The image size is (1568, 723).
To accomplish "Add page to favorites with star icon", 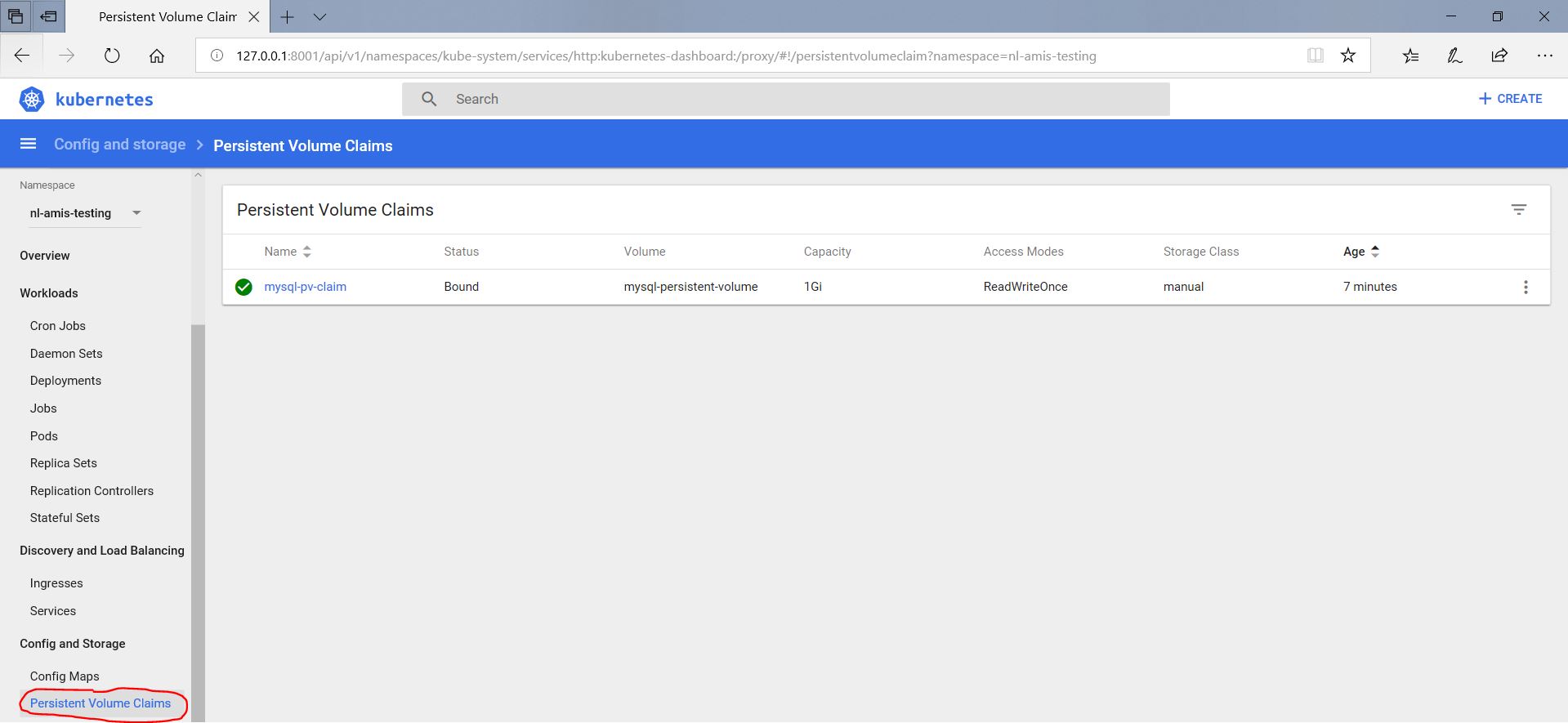I will tap(1348, 56).
